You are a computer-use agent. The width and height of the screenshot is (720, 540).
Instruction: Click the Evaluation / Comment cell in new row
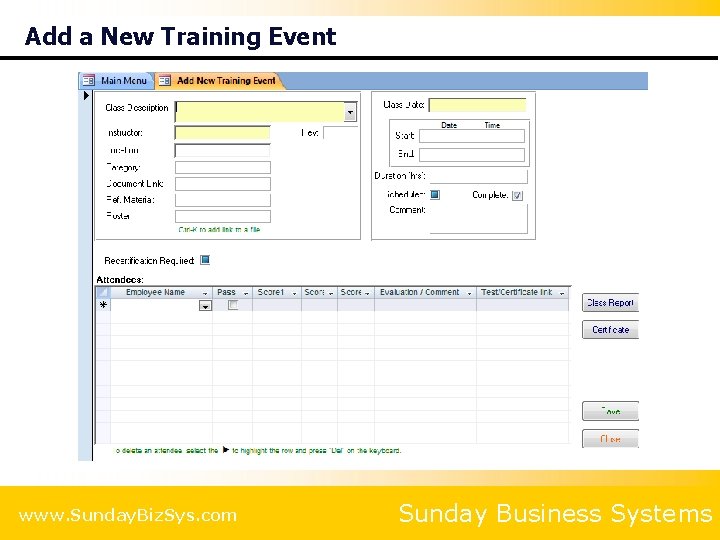click(x=425, y=305)
